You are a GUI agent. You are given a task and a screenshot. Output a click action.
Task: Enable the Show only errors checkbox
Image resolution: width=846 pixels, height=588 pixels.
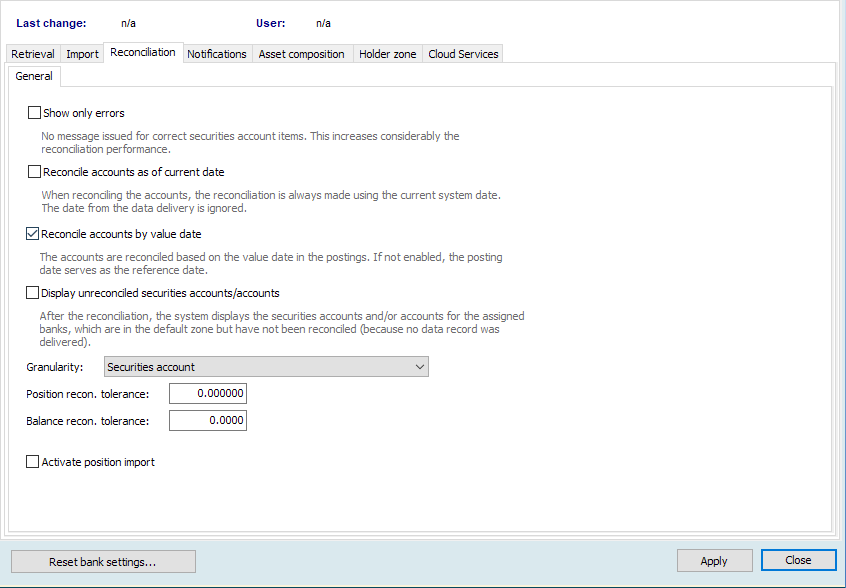[x=35, y=113]
